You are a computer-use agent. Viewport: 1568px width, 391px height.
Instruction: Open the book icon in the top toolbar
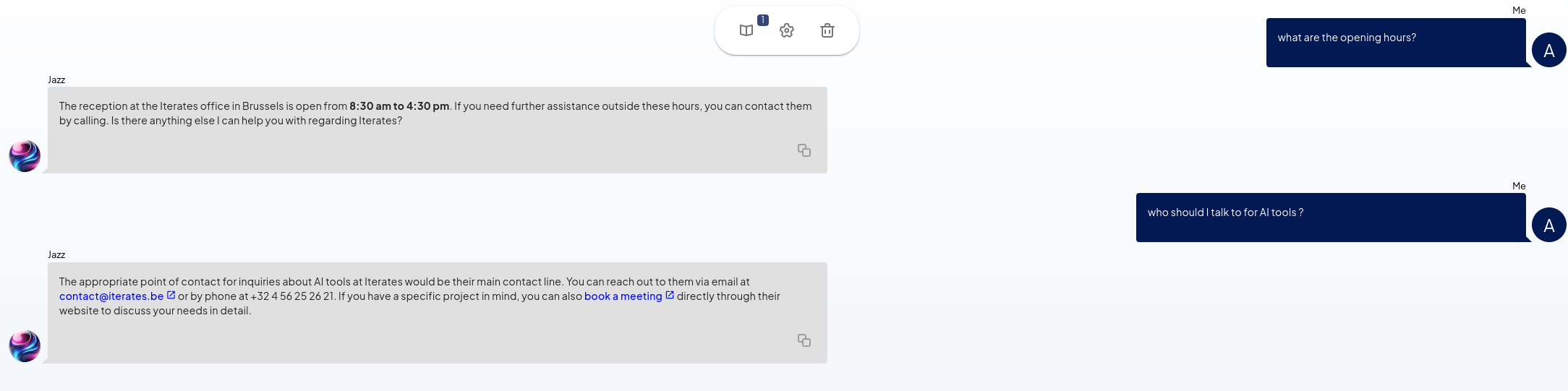coord(746,30)
